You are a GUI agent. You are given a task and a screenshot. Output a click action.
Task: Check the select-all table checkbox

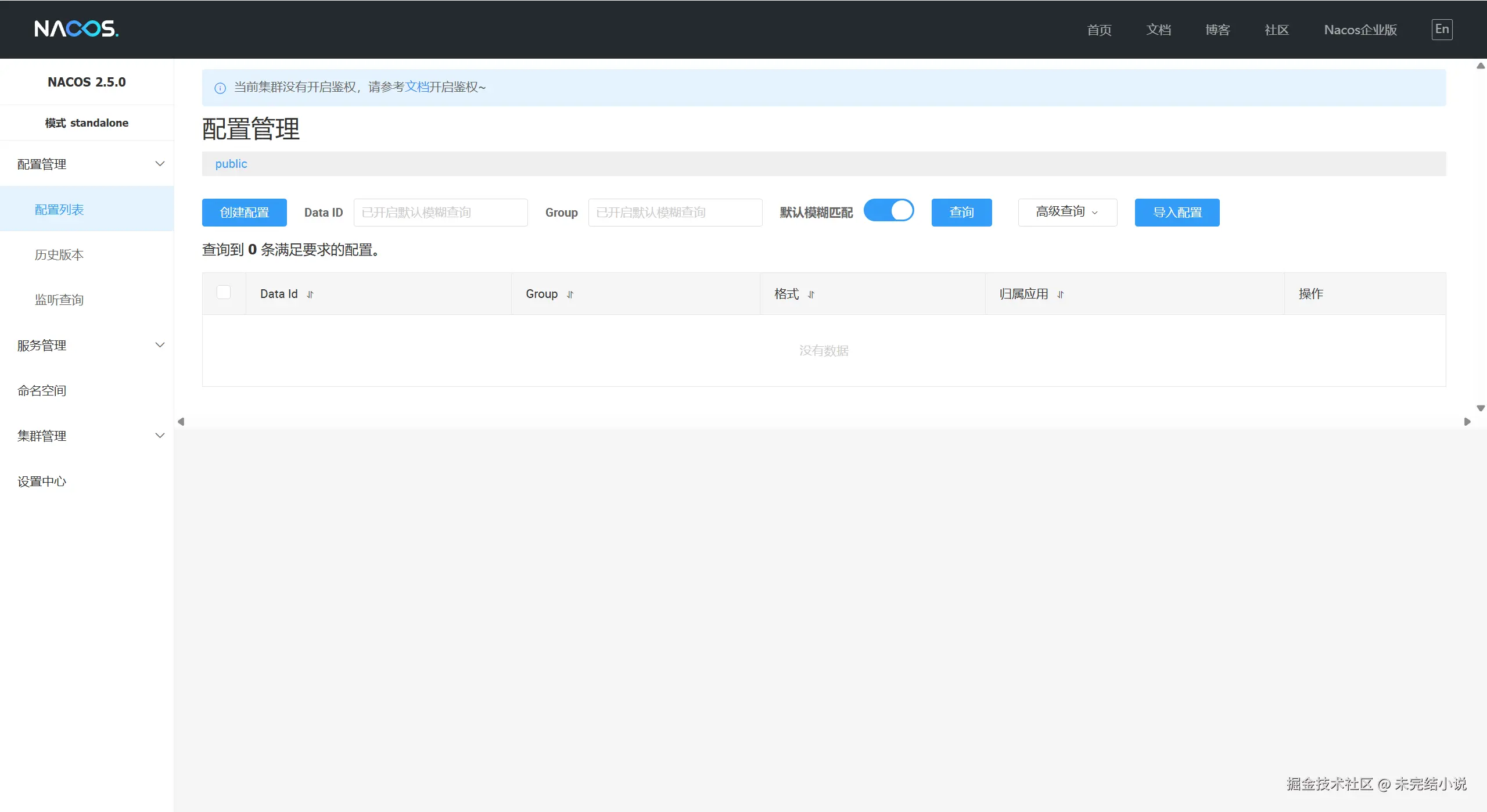click(x=224, y=292)
